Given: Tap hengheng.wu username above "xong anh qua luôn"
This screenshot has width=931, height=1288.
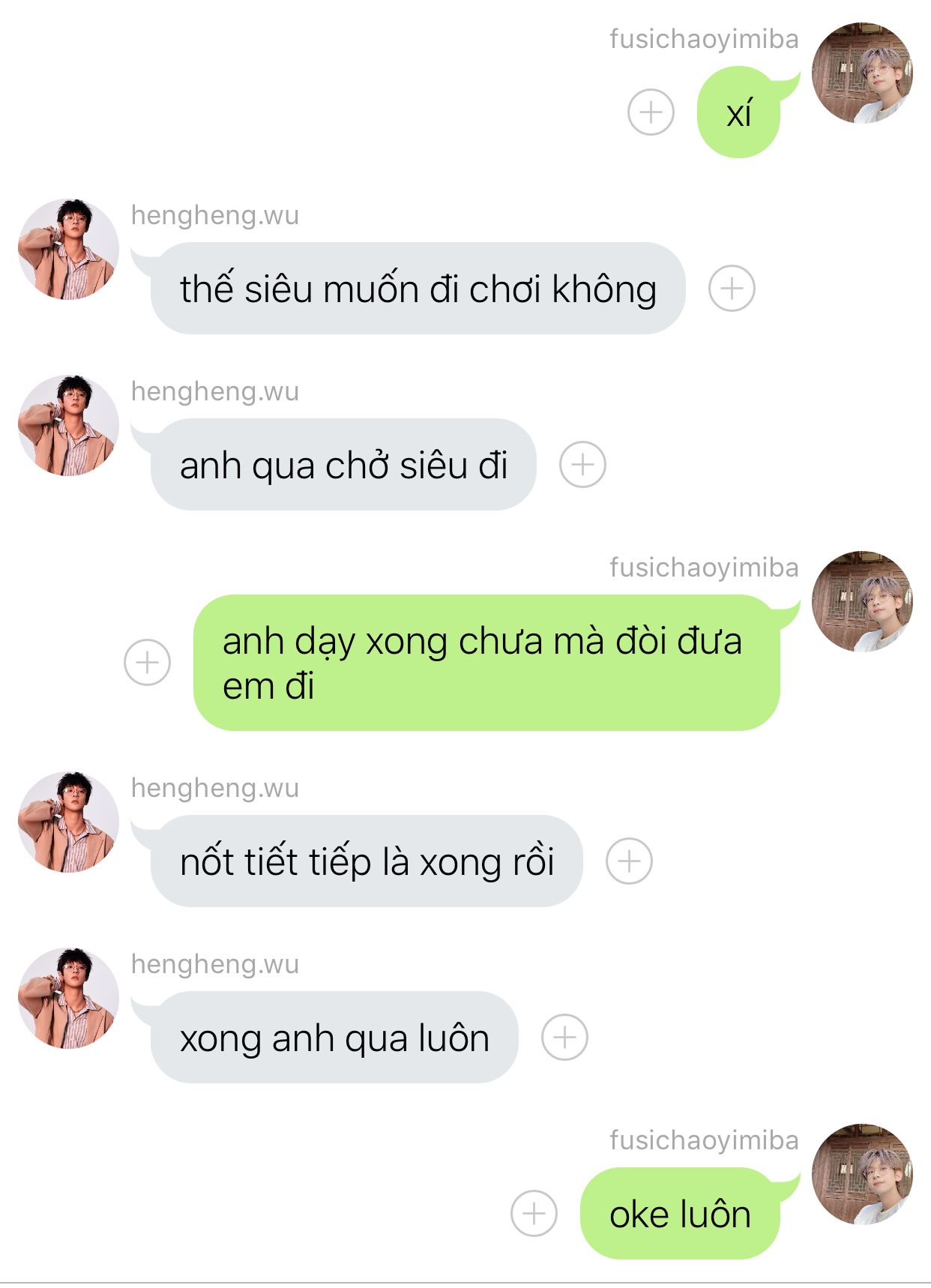Looking at the screenshot, I should (215, 964).
